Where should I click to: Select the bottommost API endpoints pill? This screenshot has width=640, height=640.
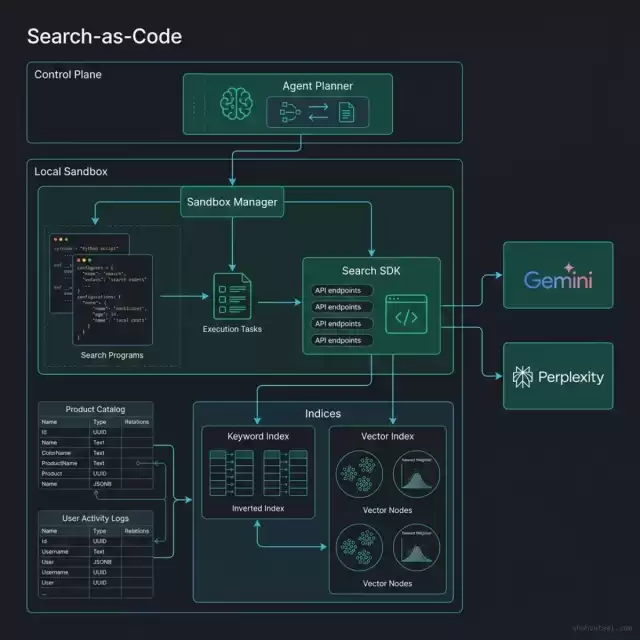pos(342,340)
